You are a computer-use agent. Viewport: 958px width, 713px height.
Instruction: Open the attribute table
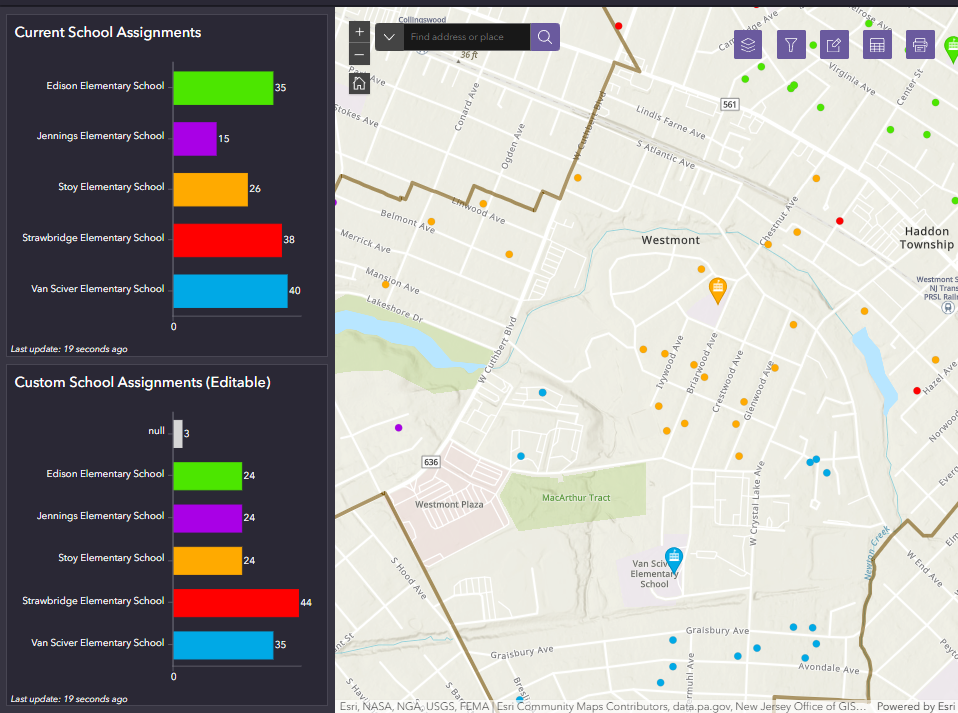[x=877, y=45]
